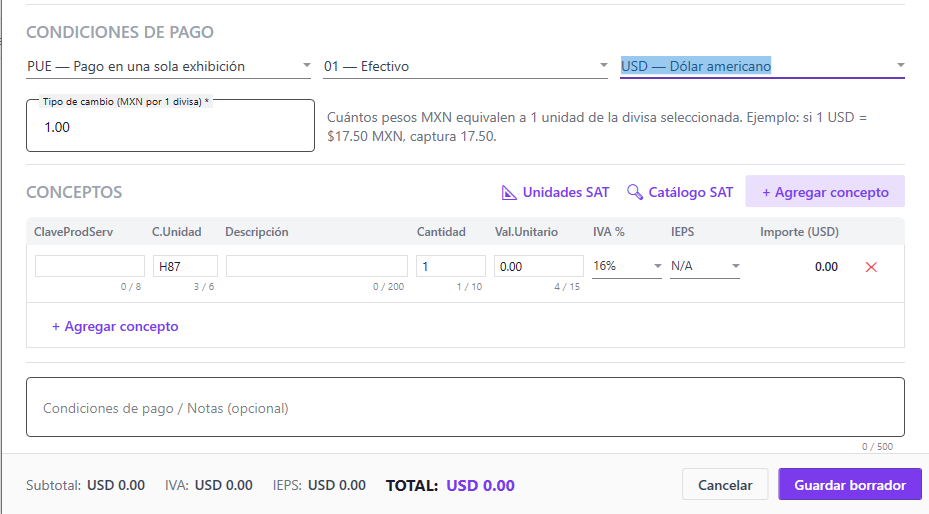The height and width of the screenshot is (514, 929).
Task: Delete the concept row with red X
Action: pyautogui.click(x=871, y=267)
